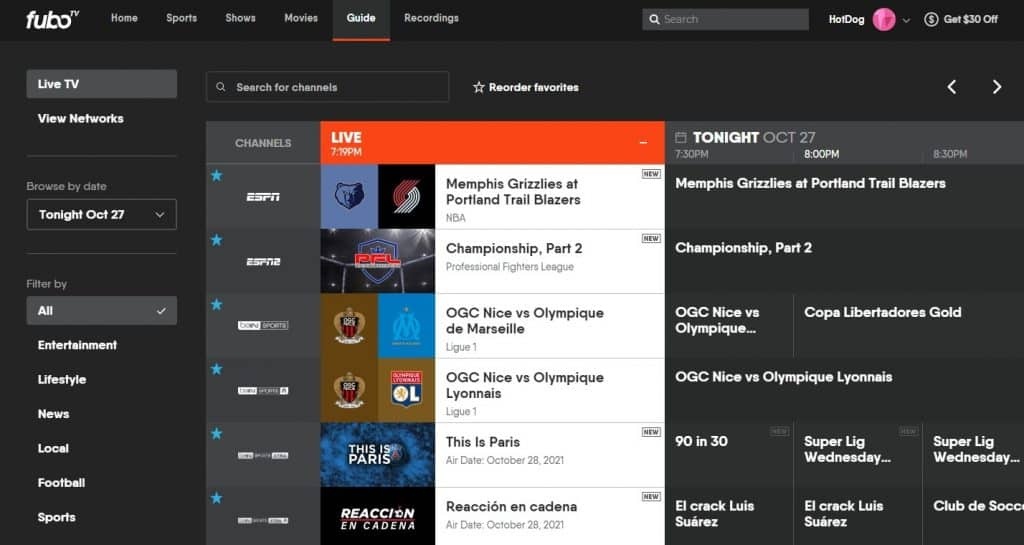This screenshot has width=1024, height=545.
Task: Click the magnifier icon in top search bar
Action: pos(654,20)
